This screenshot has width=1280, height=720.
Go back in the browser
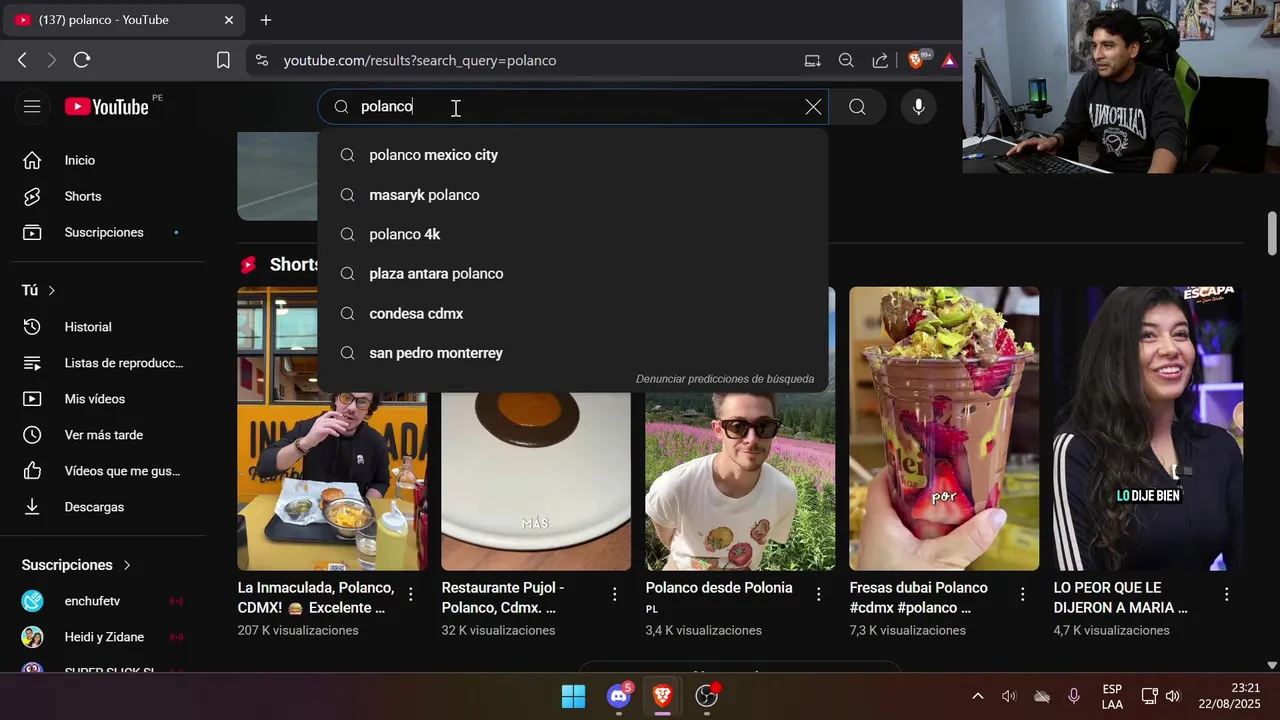(22, 60)
